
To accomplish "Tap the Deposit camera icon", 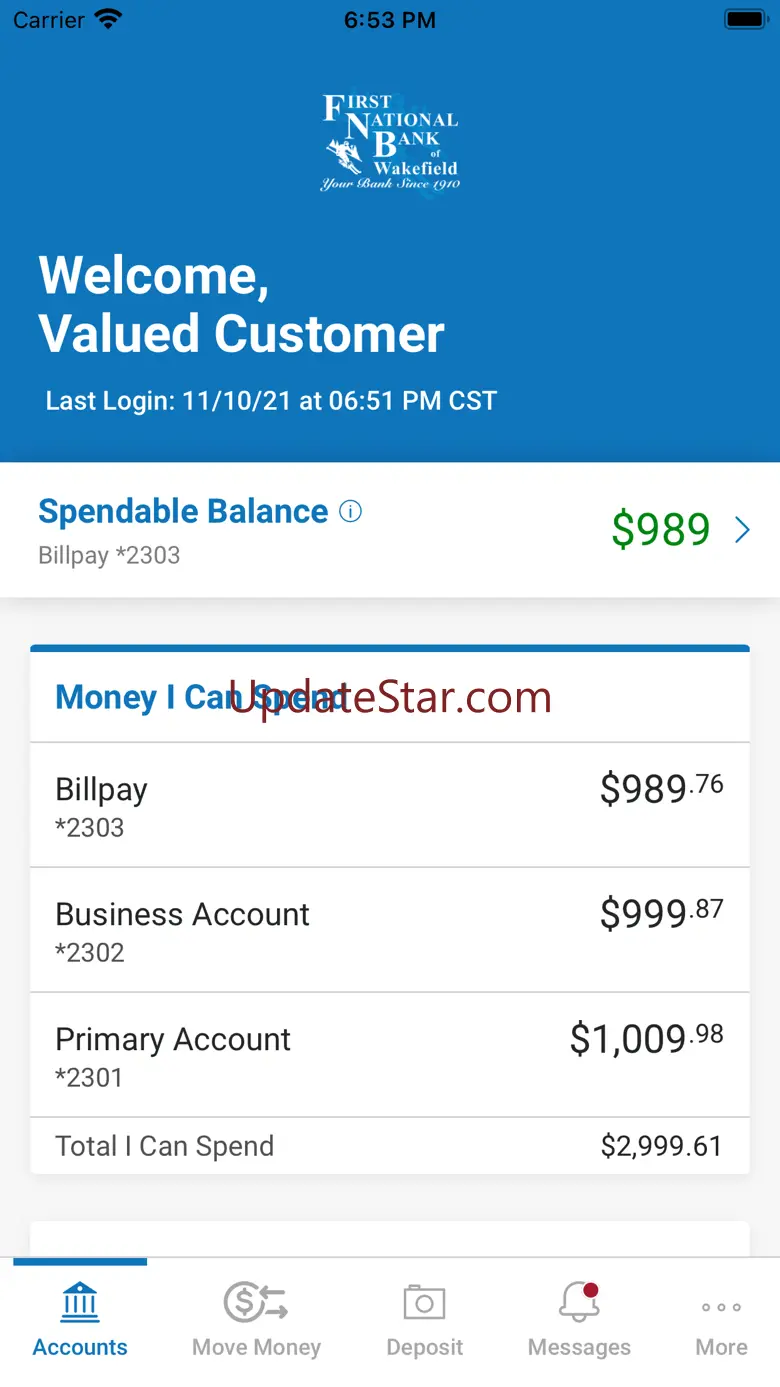I will tap(424, 1303).
